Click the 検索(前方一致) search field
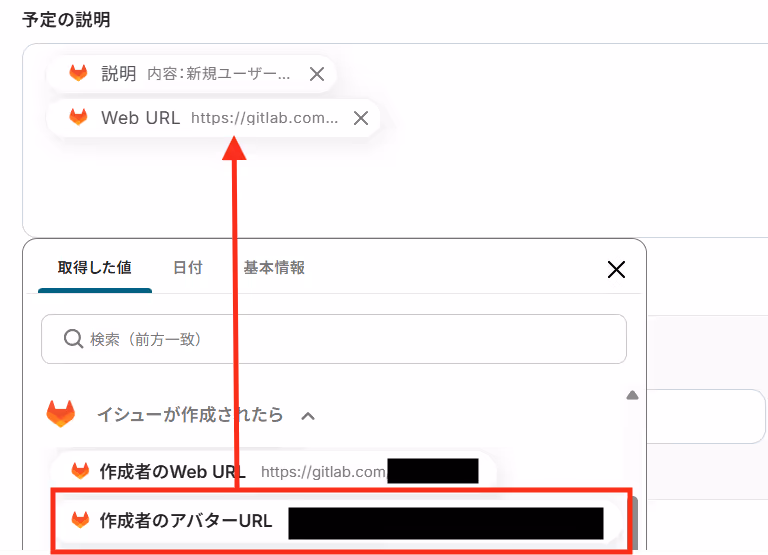The height and width of the screenshot is (555, 768). pos(334,339)
